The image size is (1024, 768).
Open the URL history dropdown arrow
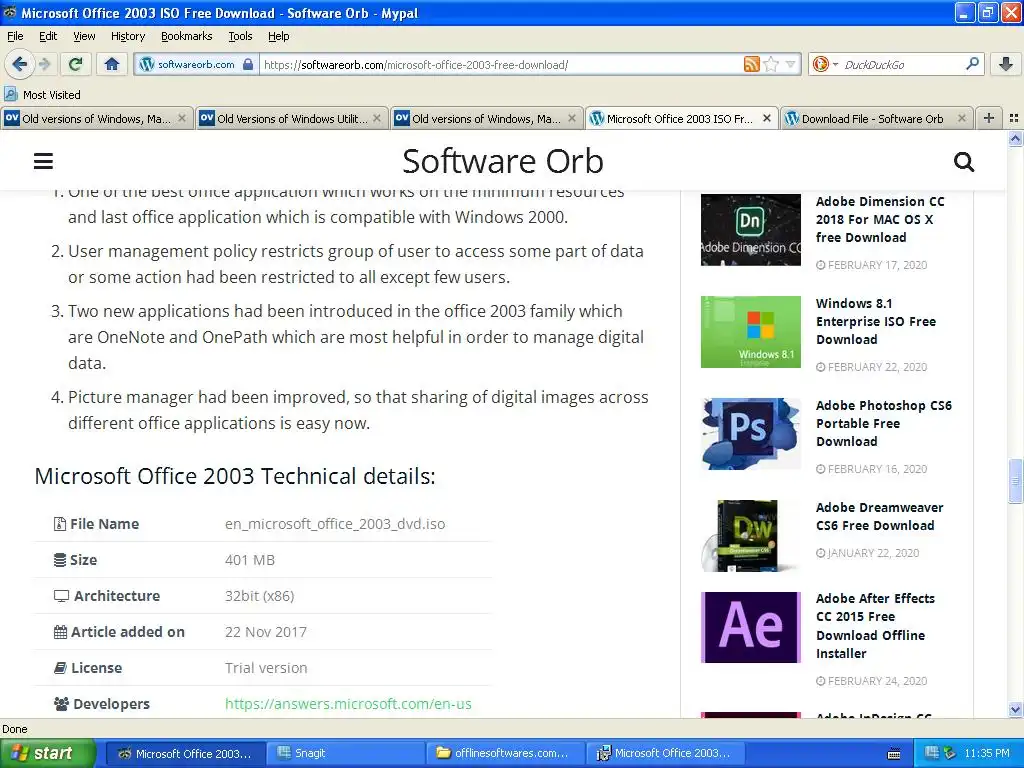791,64
